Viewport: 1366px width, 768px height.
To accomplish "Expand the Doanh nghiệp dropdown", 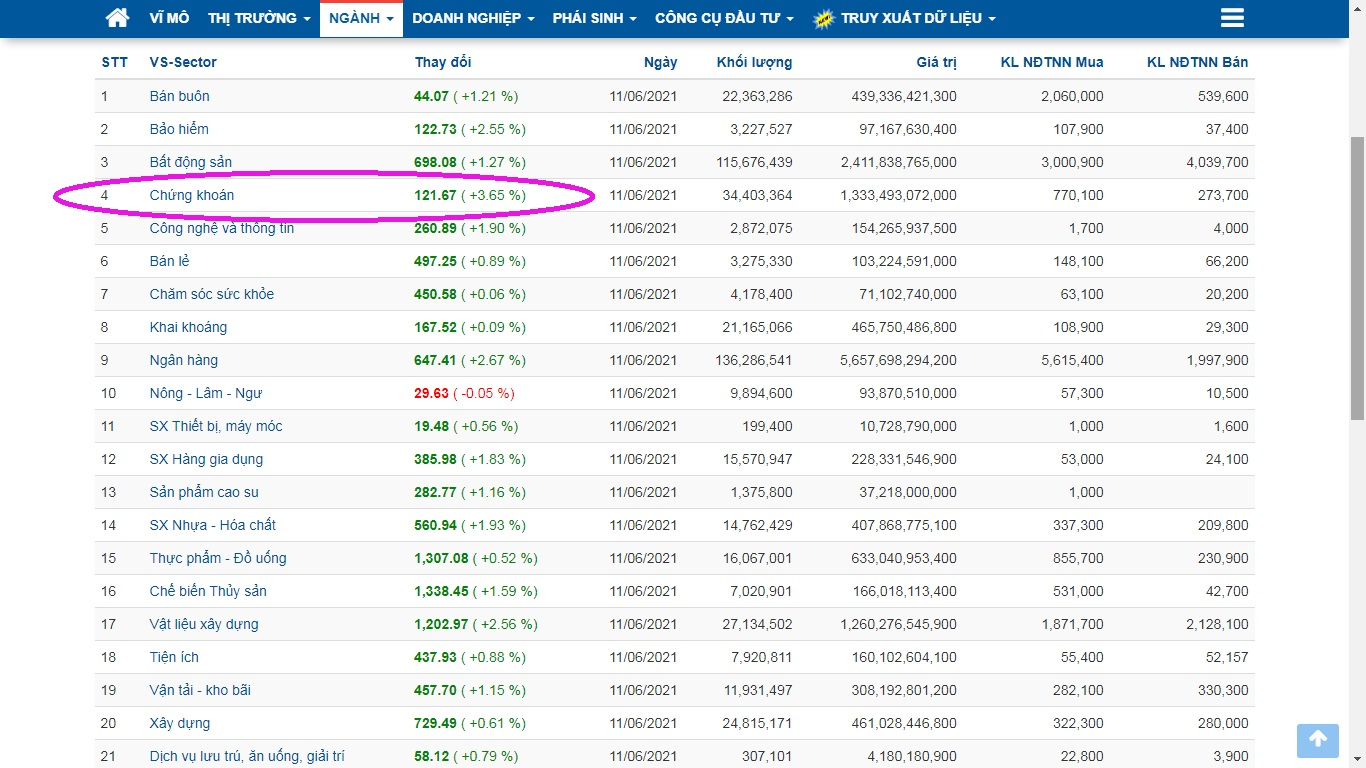I will coord(473,18).
